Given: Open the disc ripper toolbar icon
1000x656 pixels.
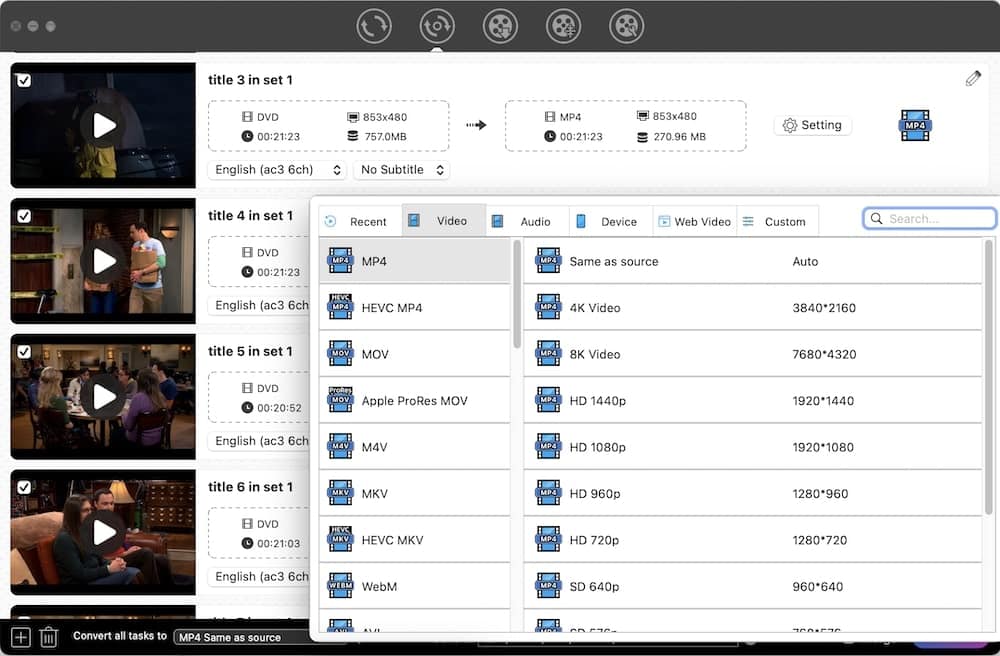Looking at the screenshot, I should pyautogui.click(x=437, y=26).
